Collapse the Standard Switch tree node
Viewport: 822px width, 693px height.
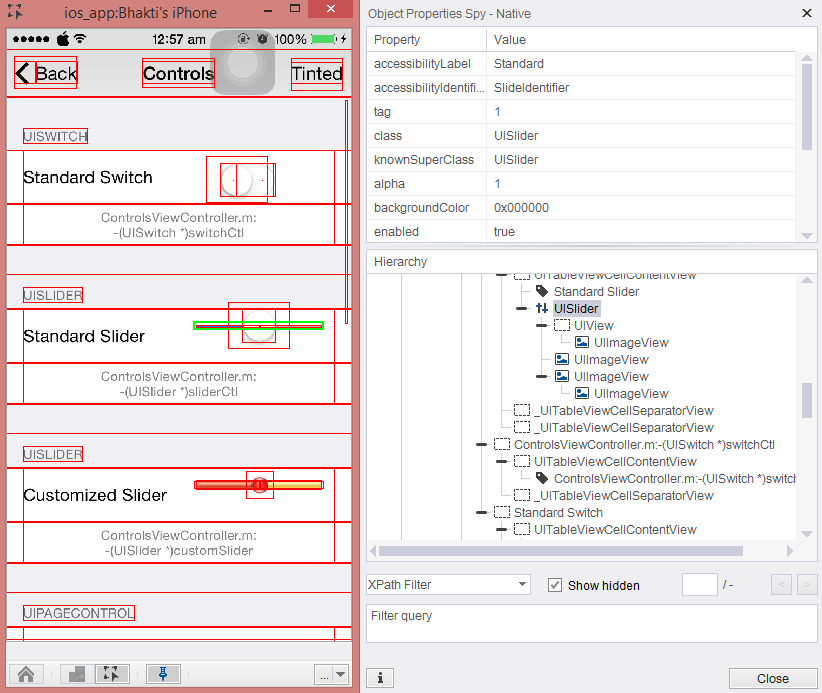481,513
